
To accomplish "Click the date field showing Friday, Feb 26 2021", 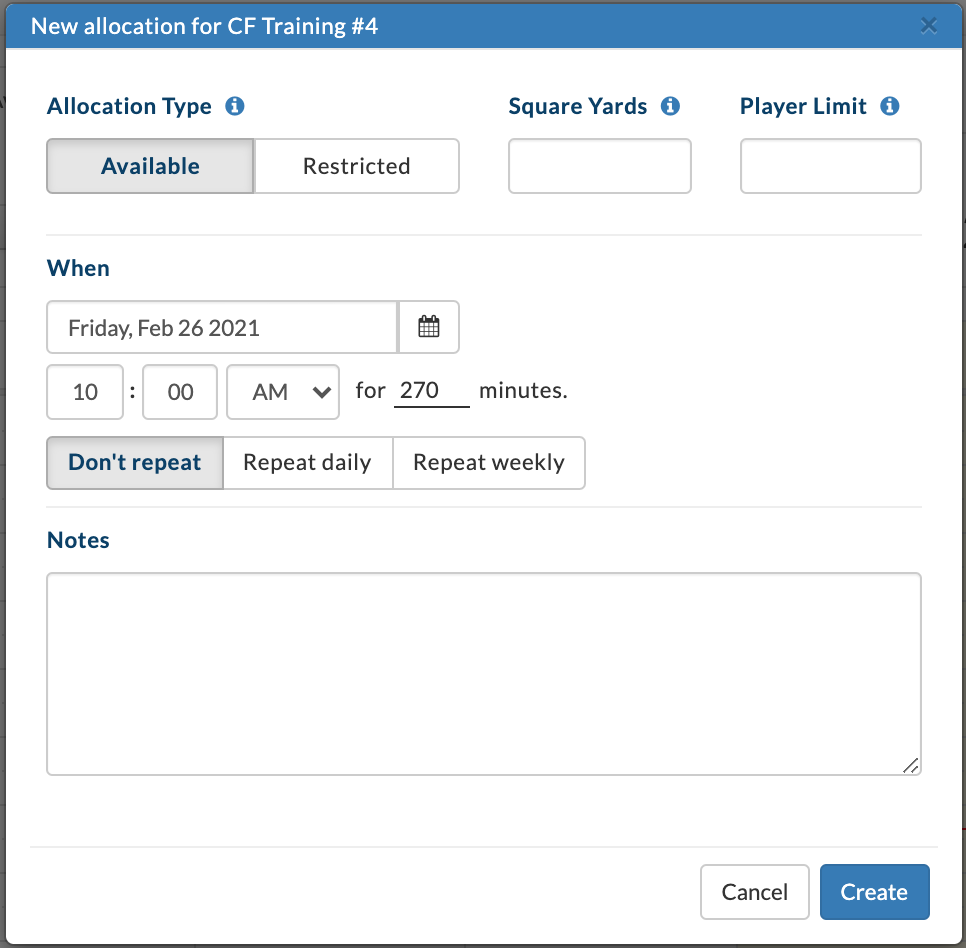I will pyautogui.click(x=222, y=327).
